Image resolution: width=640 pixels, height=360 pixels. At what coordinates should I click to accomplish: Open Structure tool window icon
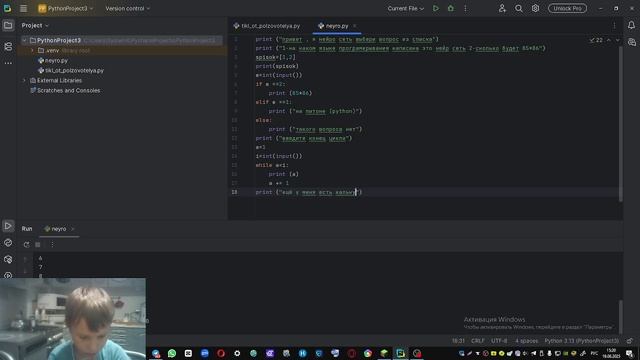coord(8,47)
